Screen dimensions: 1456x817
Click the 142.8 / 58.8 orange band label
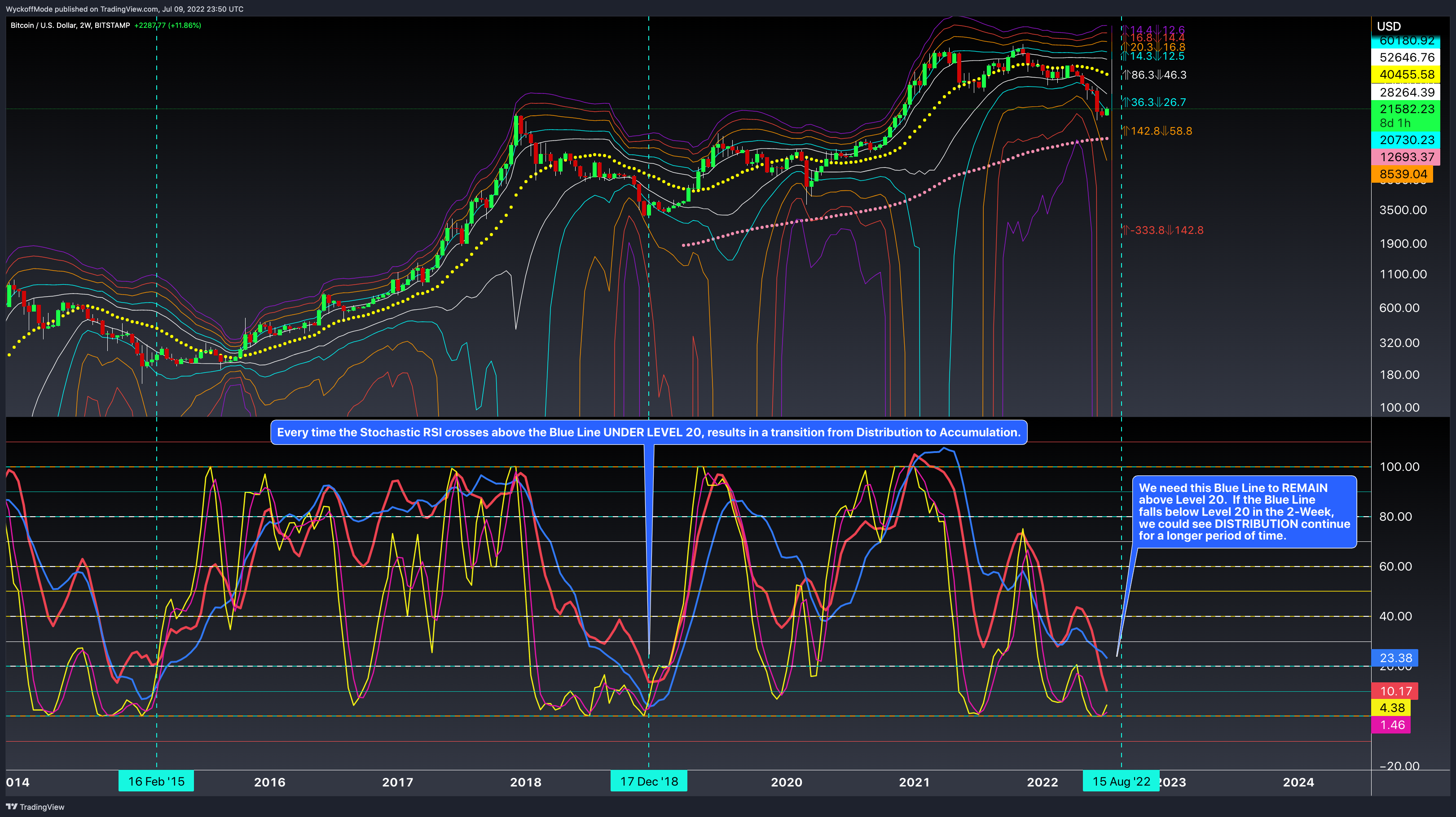1157,131
